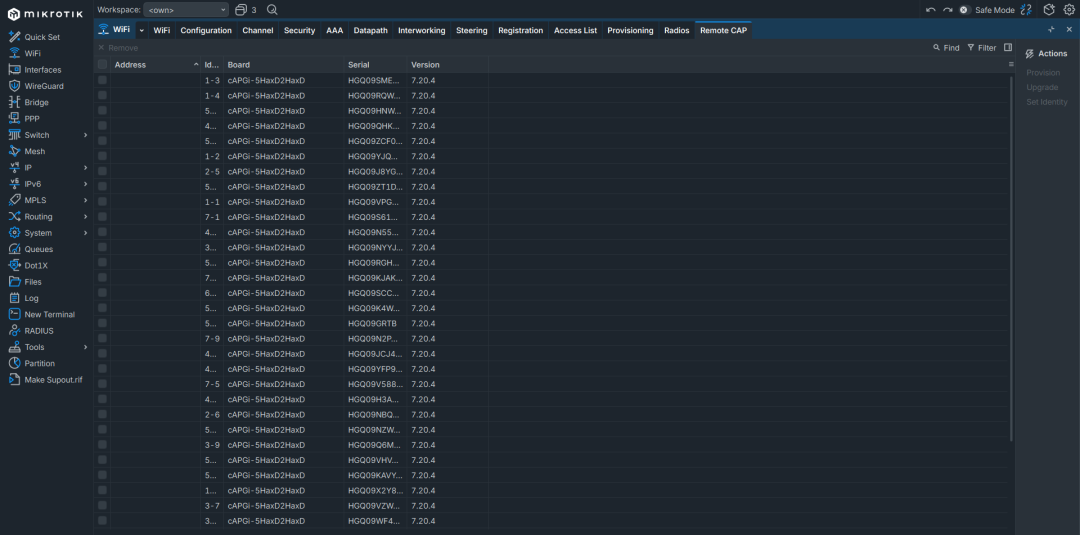Select the checkbox for serial HGQ09GRTB
1080x535 pixels.
tap(102, 323)
